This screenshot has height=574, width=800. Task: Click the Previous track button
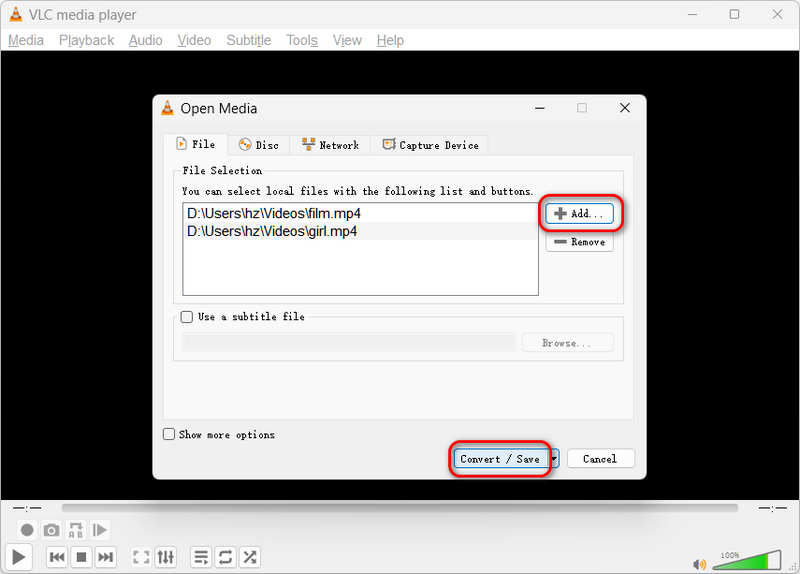(57, 557)
